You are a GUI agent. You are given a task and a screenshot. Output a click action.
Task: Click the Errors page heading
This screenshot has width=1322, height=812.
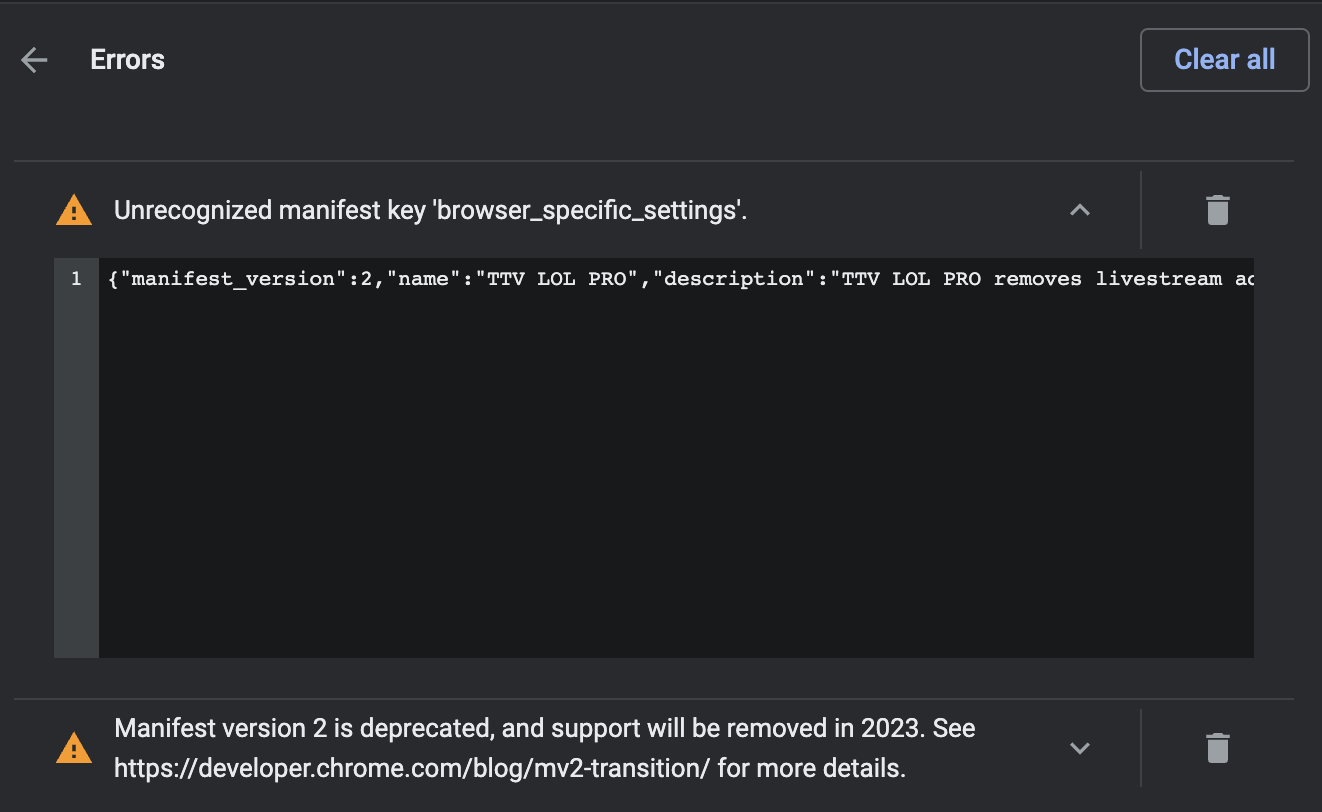(x=127, y=59)
